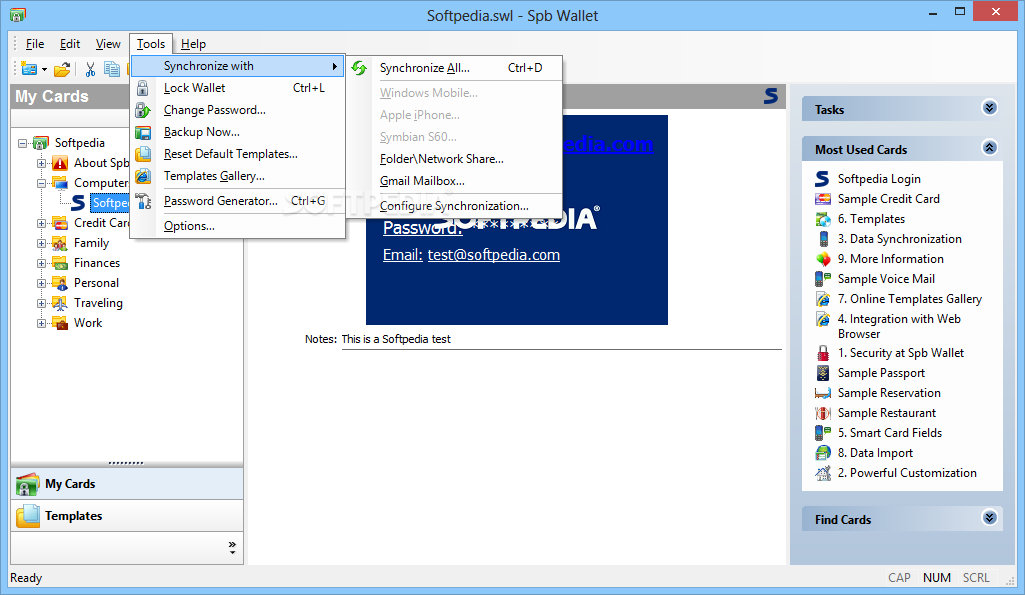Image resolution: width=1025 pixels, height=595 pixels.
Task: Click the navigation pane configure buttons chevron
Action: click(232, 548)
